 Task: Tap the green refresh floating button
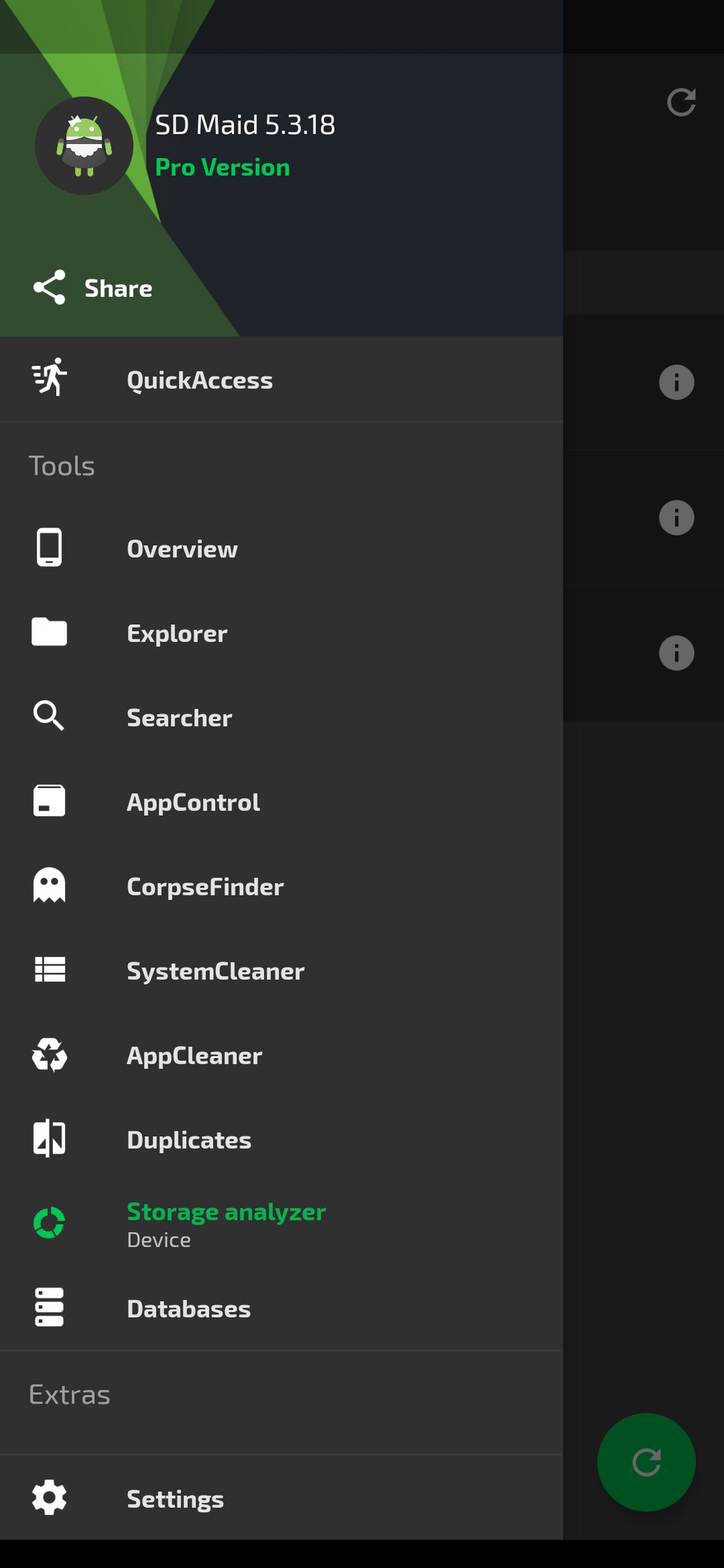646,1462
